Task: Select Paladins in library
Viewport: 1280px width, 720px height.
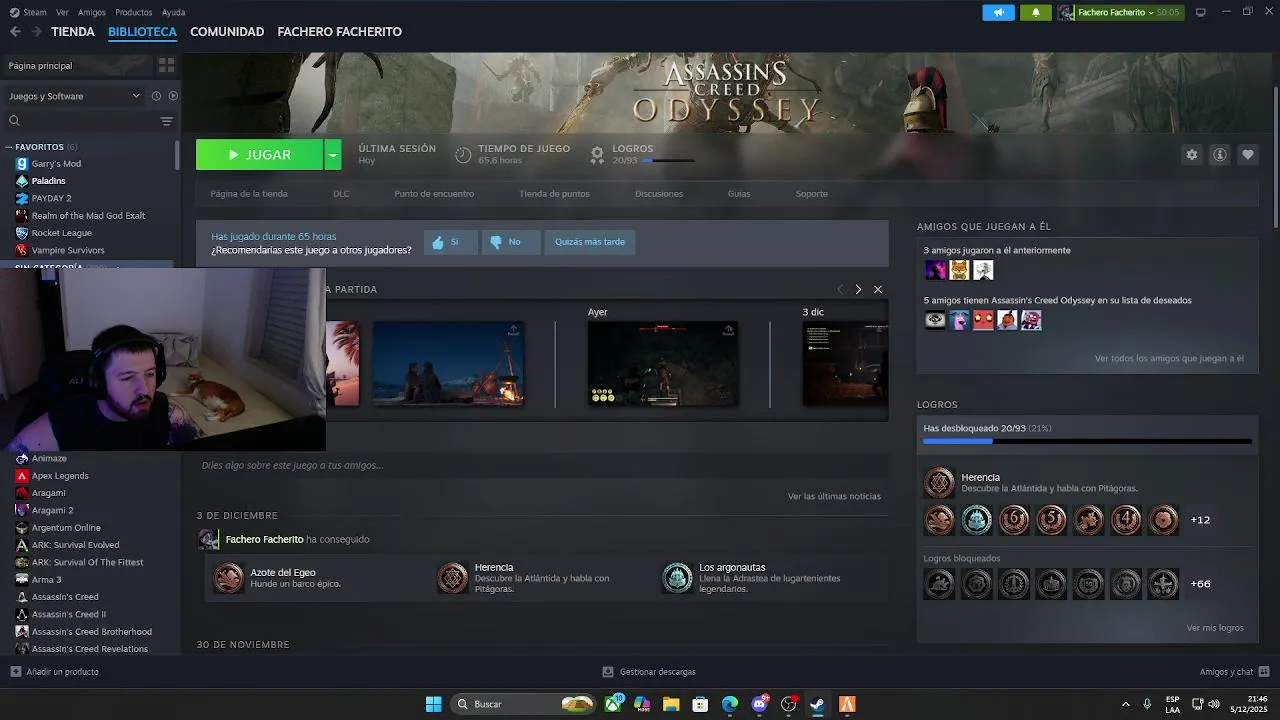Action: (x=48, y=181)
